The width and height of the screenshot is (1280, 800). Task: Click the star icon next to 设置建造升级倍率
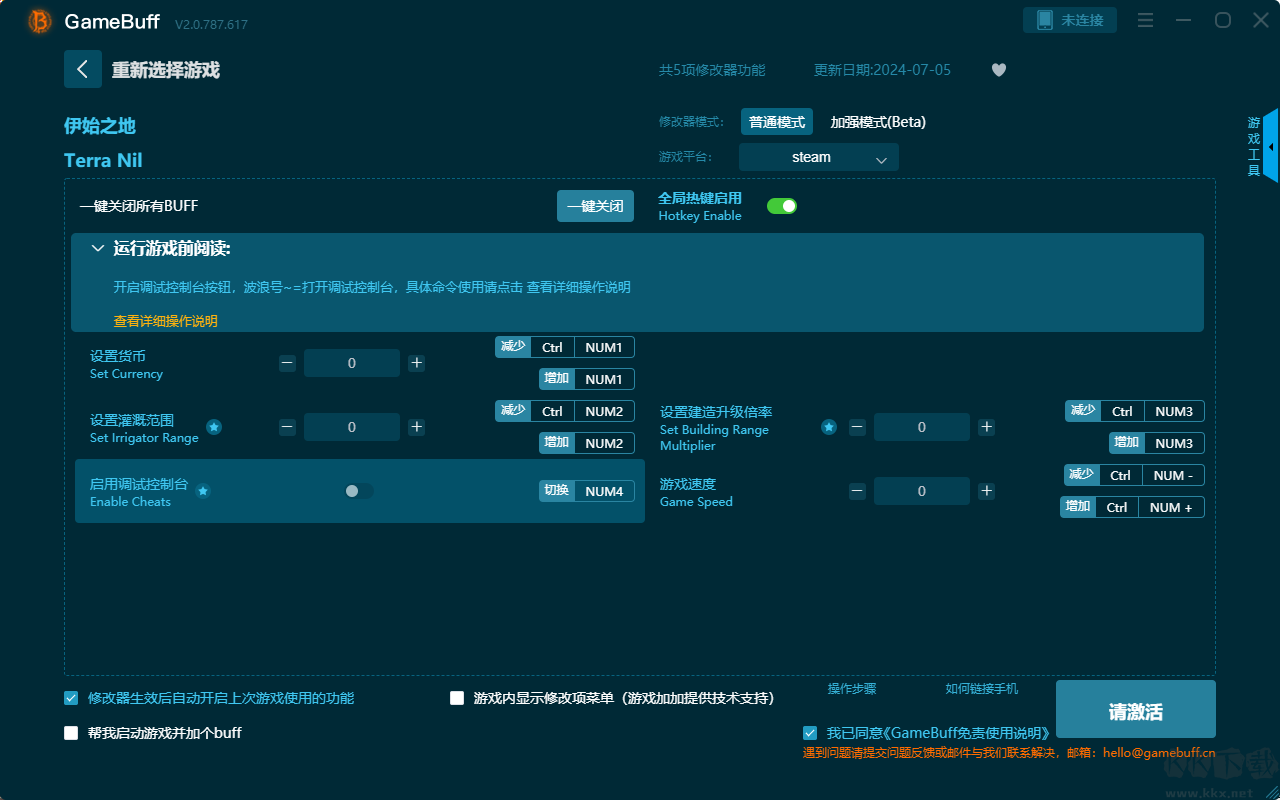tap(829, 427)
